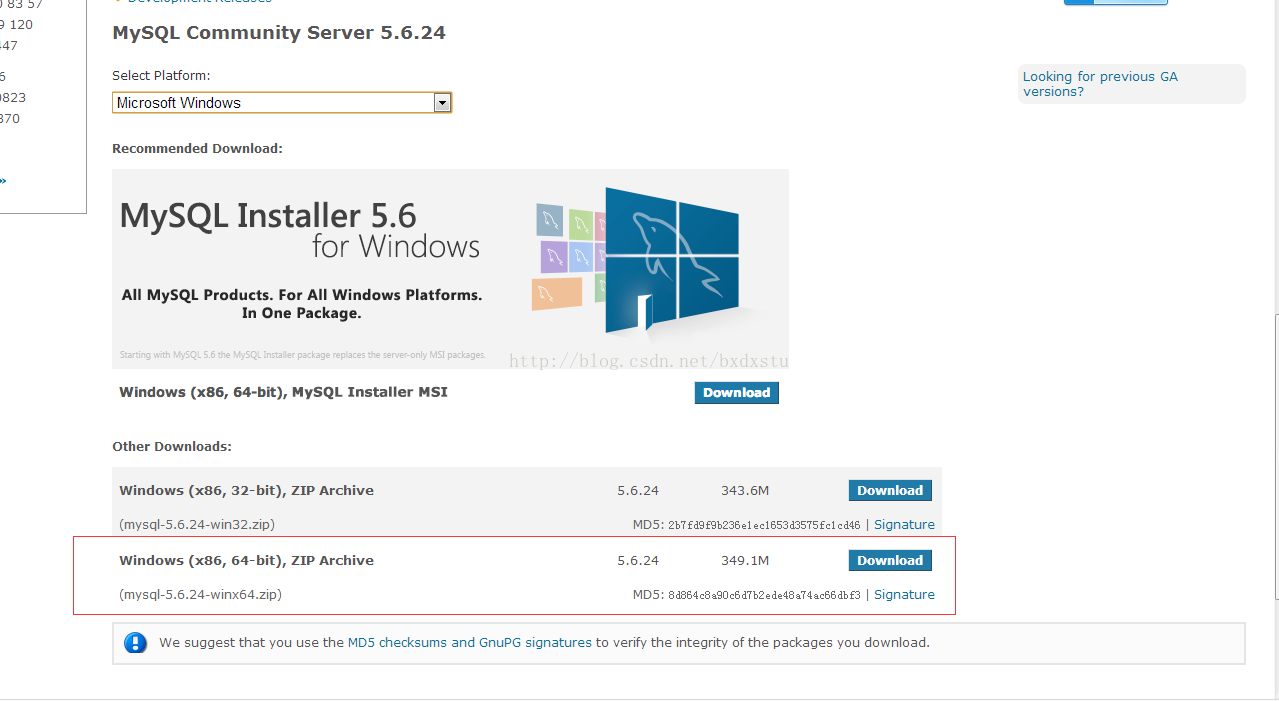Select the 'Other Downloads:' label
This screenshot has height=701, width=1279.
pyautogui.click(x=172, y=446)
